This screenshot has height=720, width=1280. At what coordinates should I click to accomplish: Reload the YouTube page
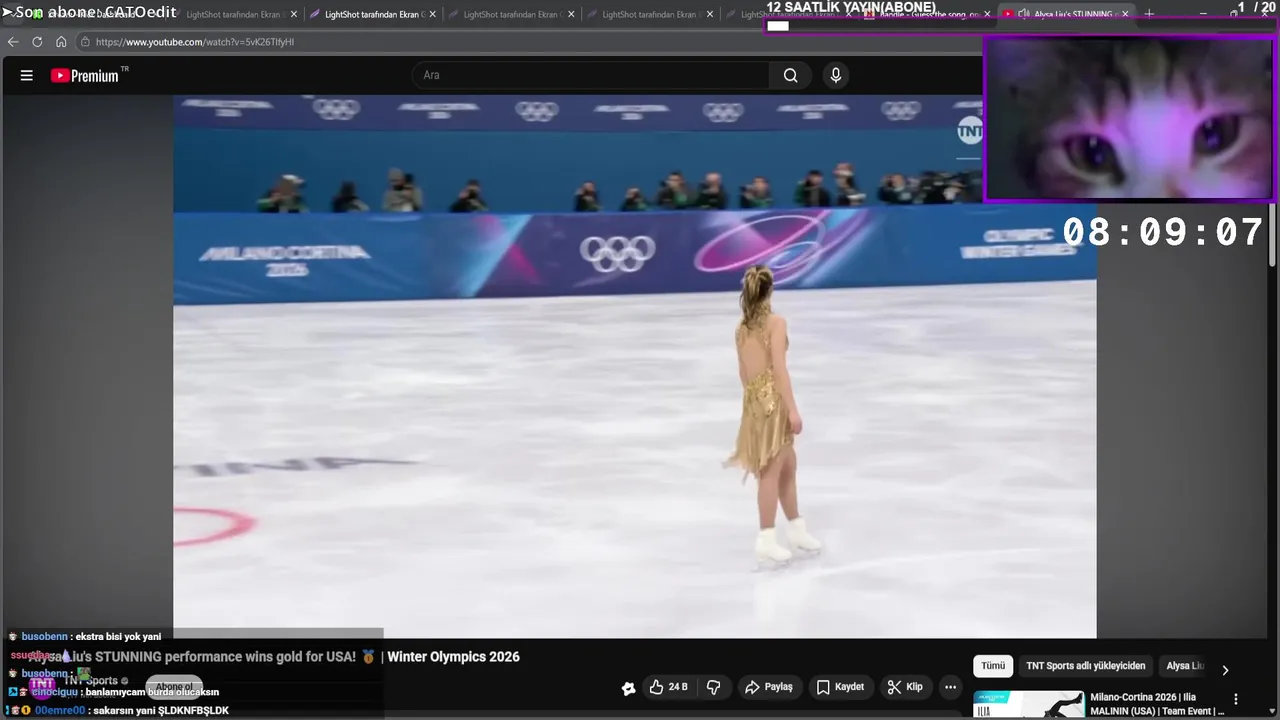tap(37, 42)
